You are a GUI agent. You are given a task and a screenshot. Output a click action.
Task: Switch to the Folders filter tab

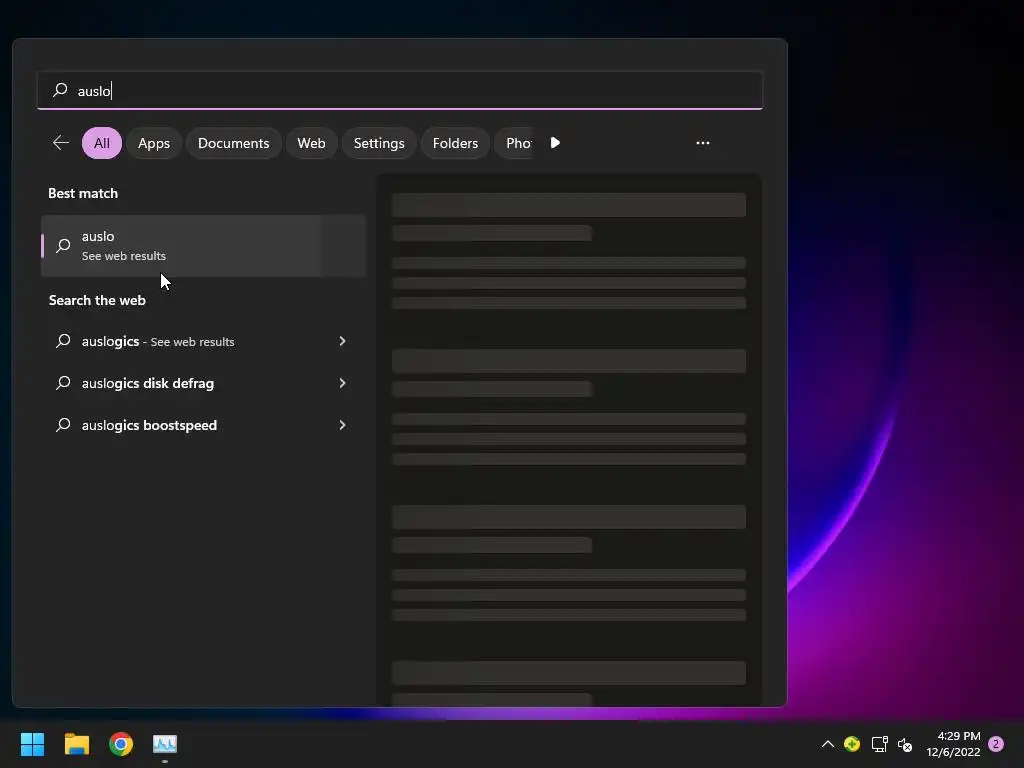(x=455, y=143)
